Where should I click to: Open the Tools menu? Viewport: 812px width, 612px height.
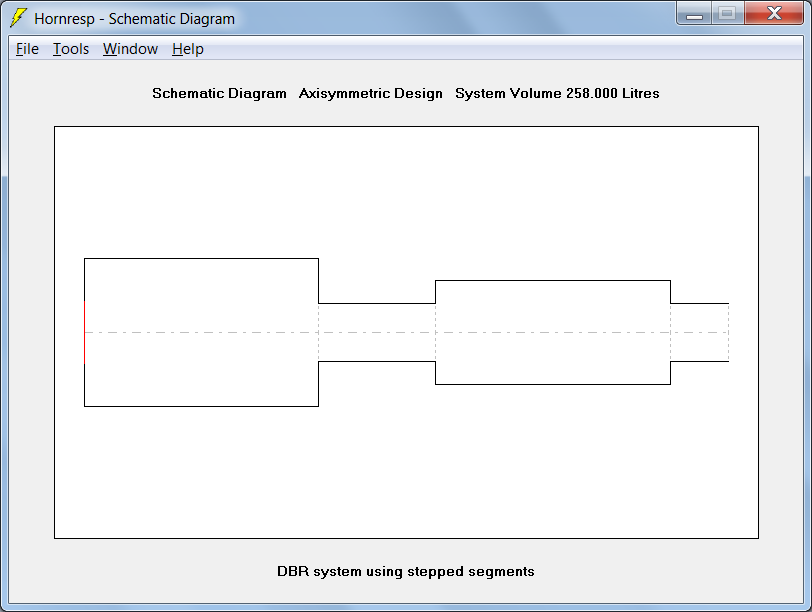point(71,49)
